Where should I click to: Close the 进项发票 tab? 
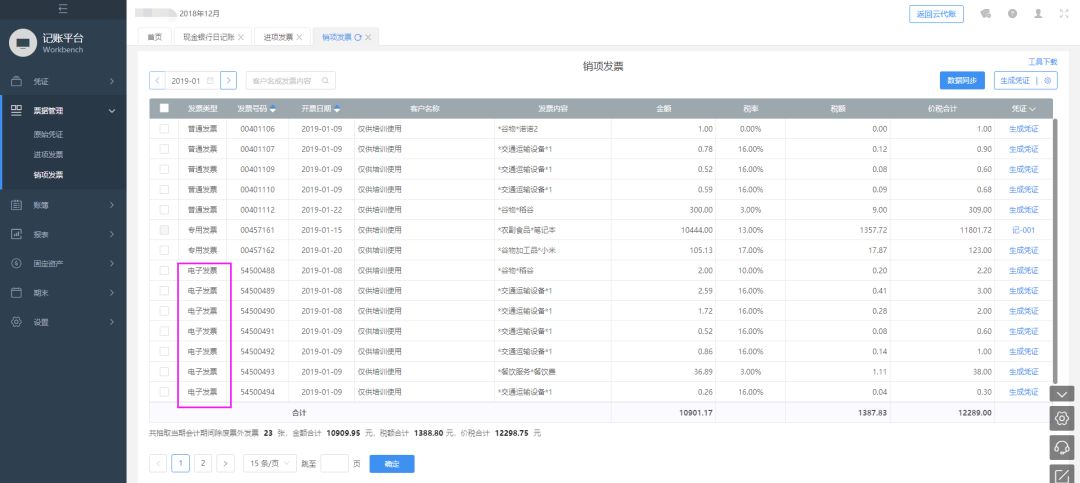pyautogui.click(x=299, y=37)
